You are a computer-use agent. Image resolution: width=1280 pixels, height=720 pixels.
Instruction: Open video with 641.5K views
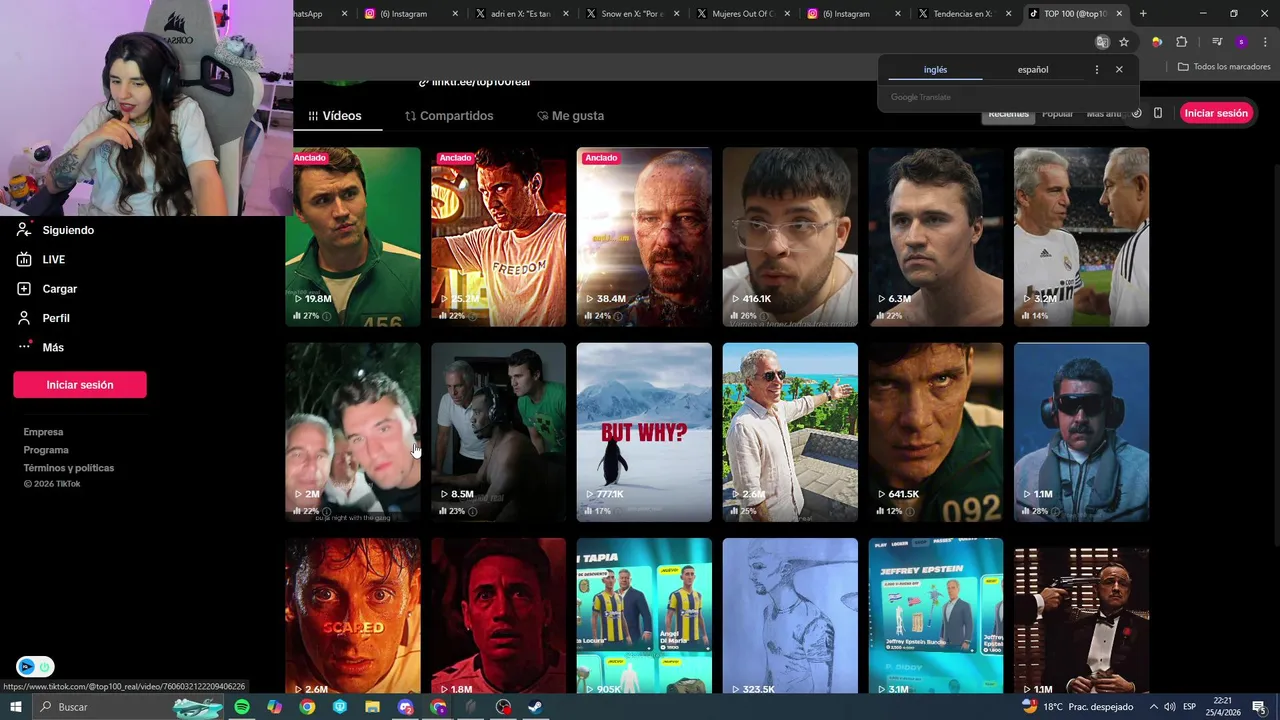coord(936,432)
